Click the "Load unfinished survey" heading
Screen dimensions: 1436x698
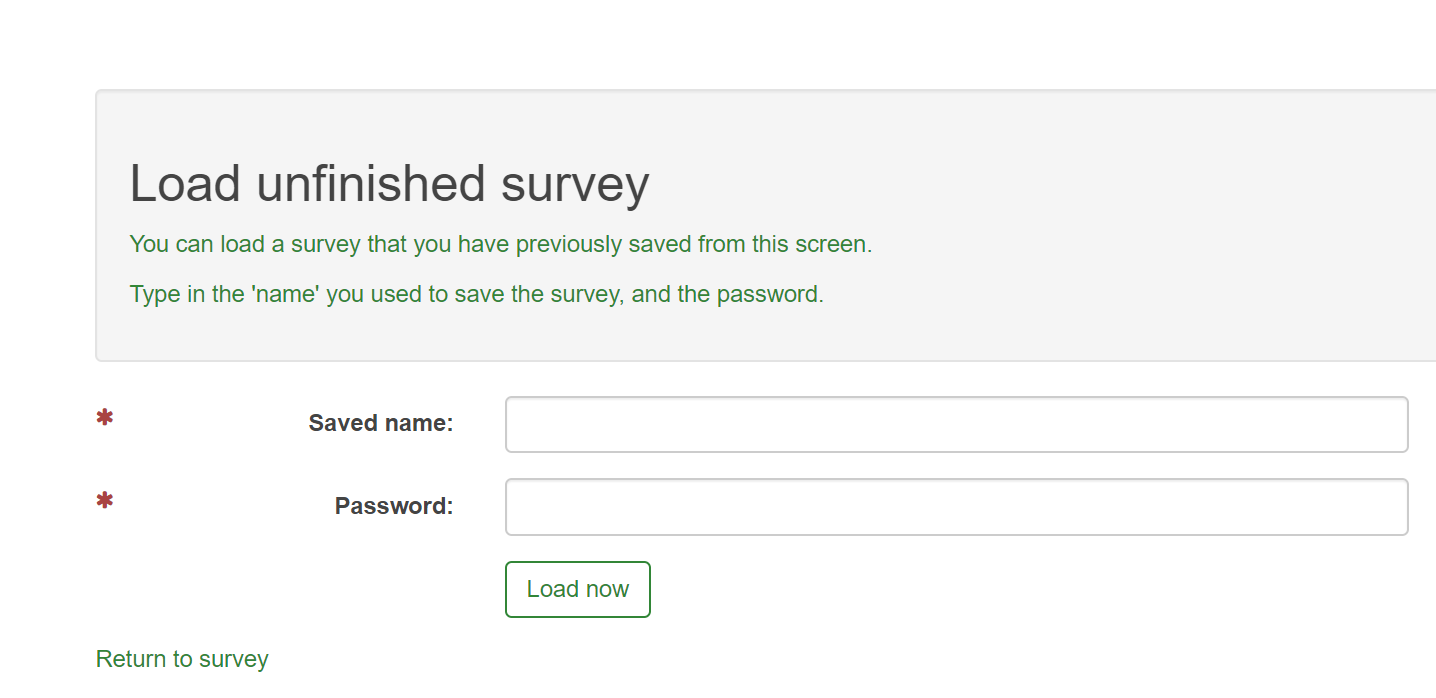point(389,184)
